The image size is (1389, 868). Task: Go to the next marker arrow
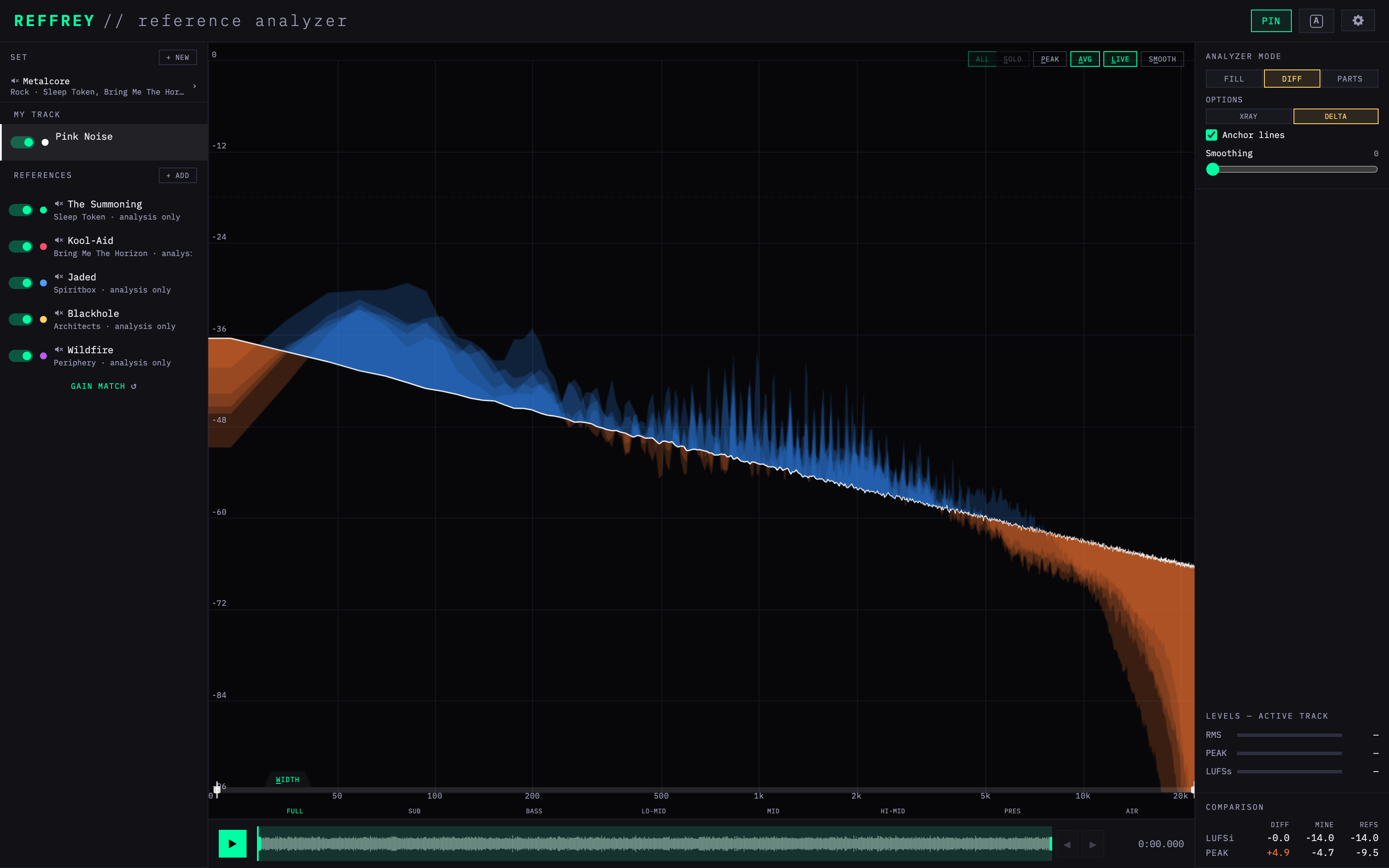[x=1093, y=844]
